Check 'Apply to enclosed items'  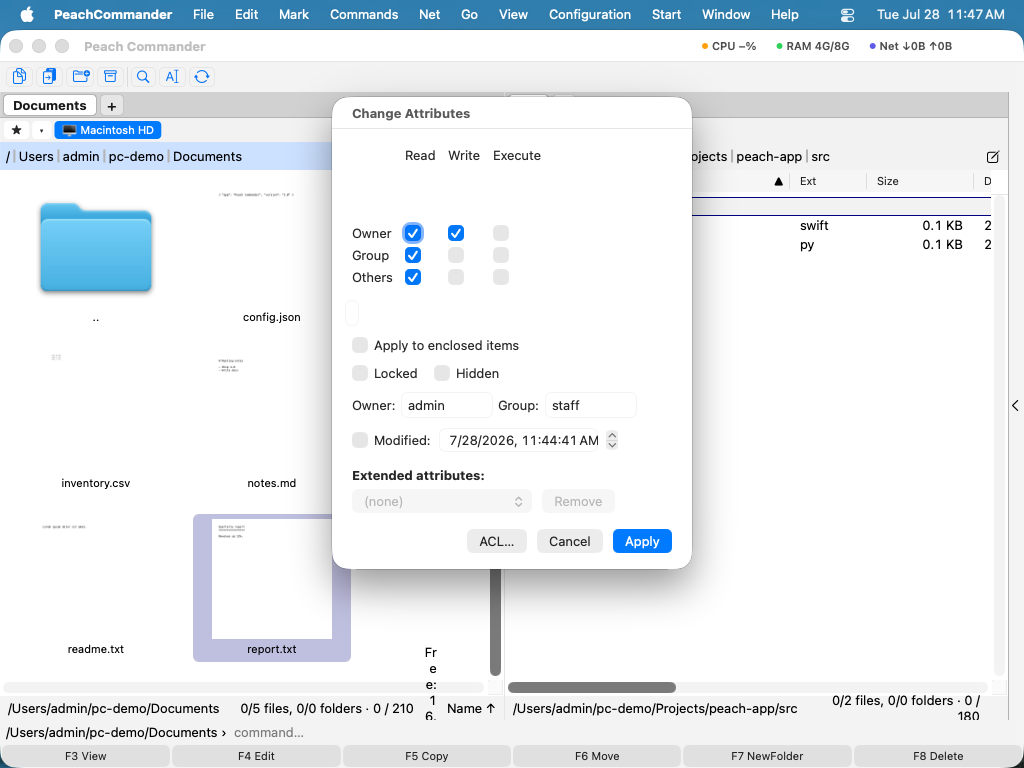tap(360, 345)
